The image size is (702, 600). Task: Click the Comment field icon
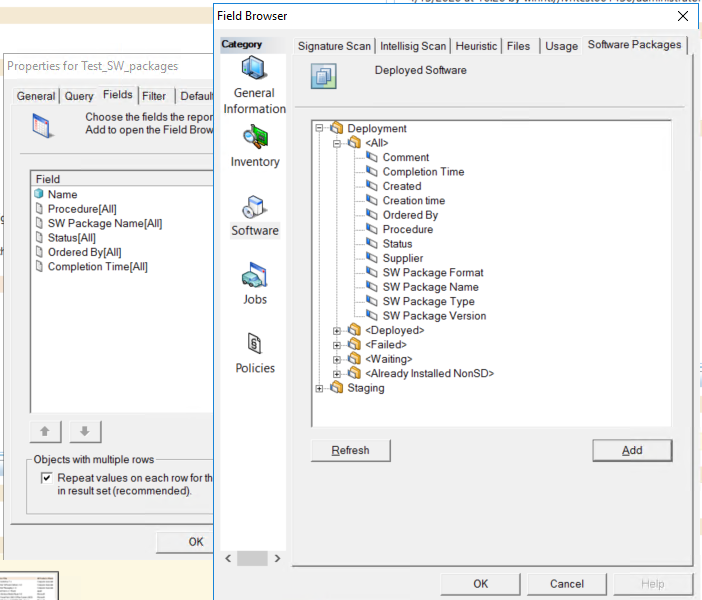point(372,157)
